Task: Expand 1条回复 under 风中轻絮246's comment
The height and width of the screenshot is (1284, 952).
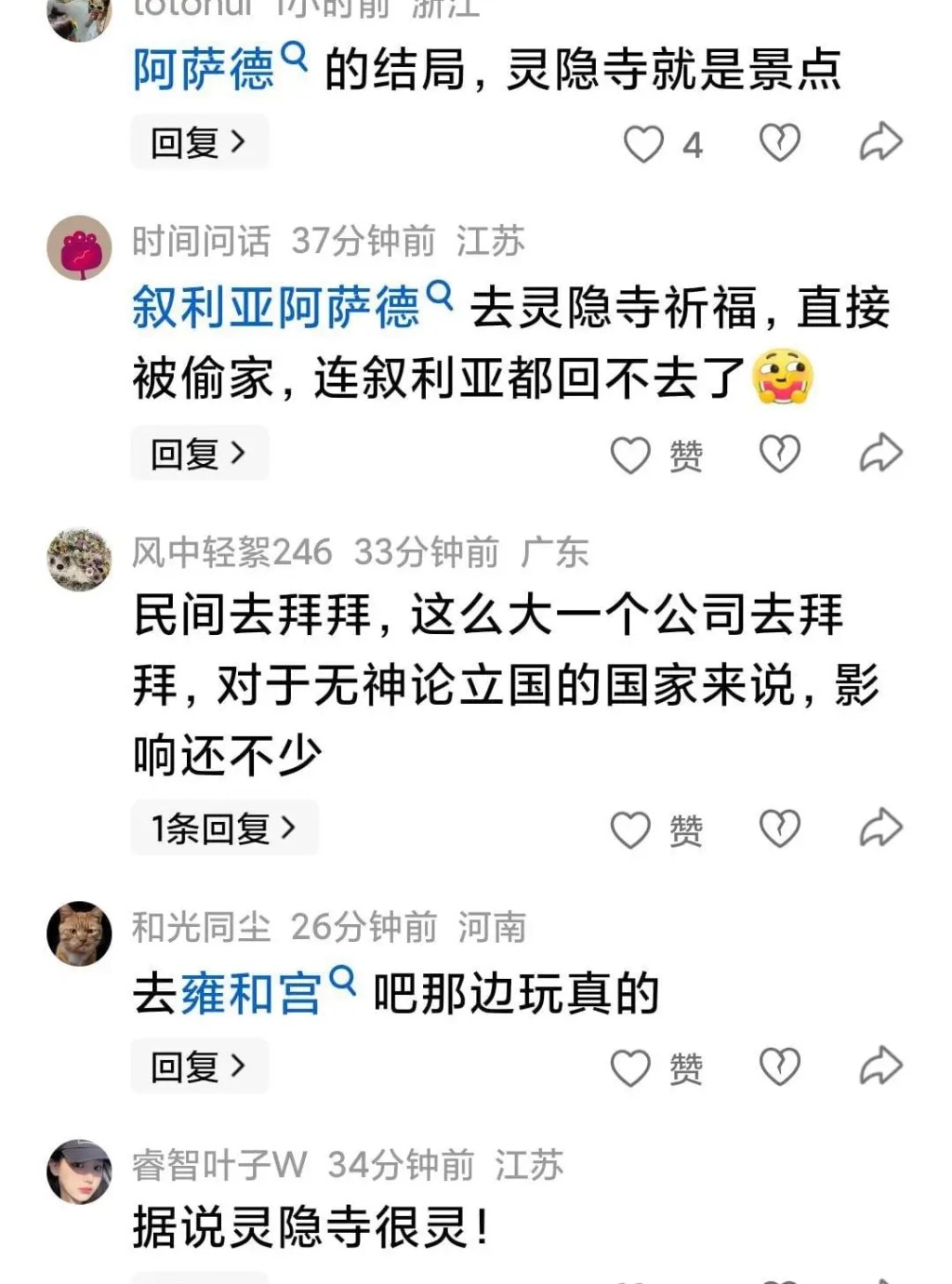Action: tap(224, 827)
